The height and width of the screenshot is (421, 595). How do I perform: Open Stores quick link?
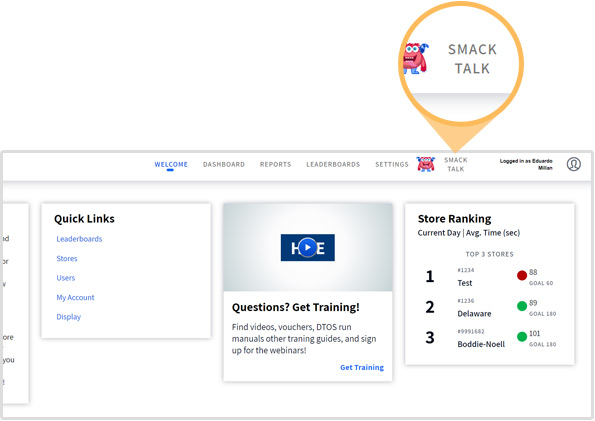click(67, 259)
